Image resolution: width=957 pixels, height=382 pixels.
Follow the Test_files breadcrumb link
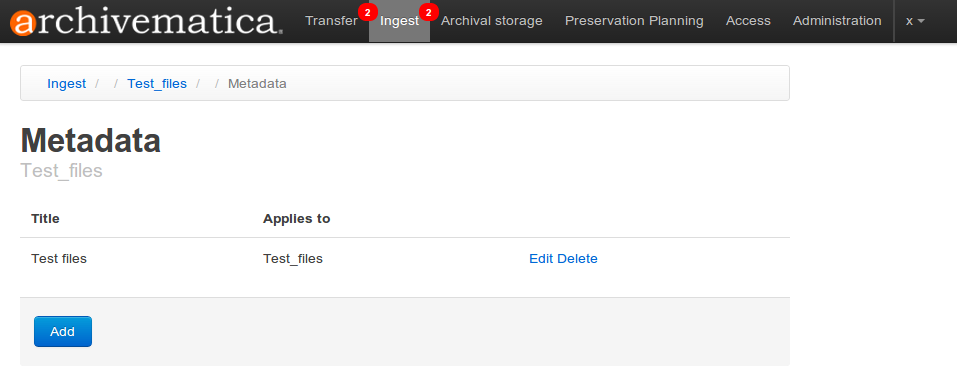(x=157, y=84)
